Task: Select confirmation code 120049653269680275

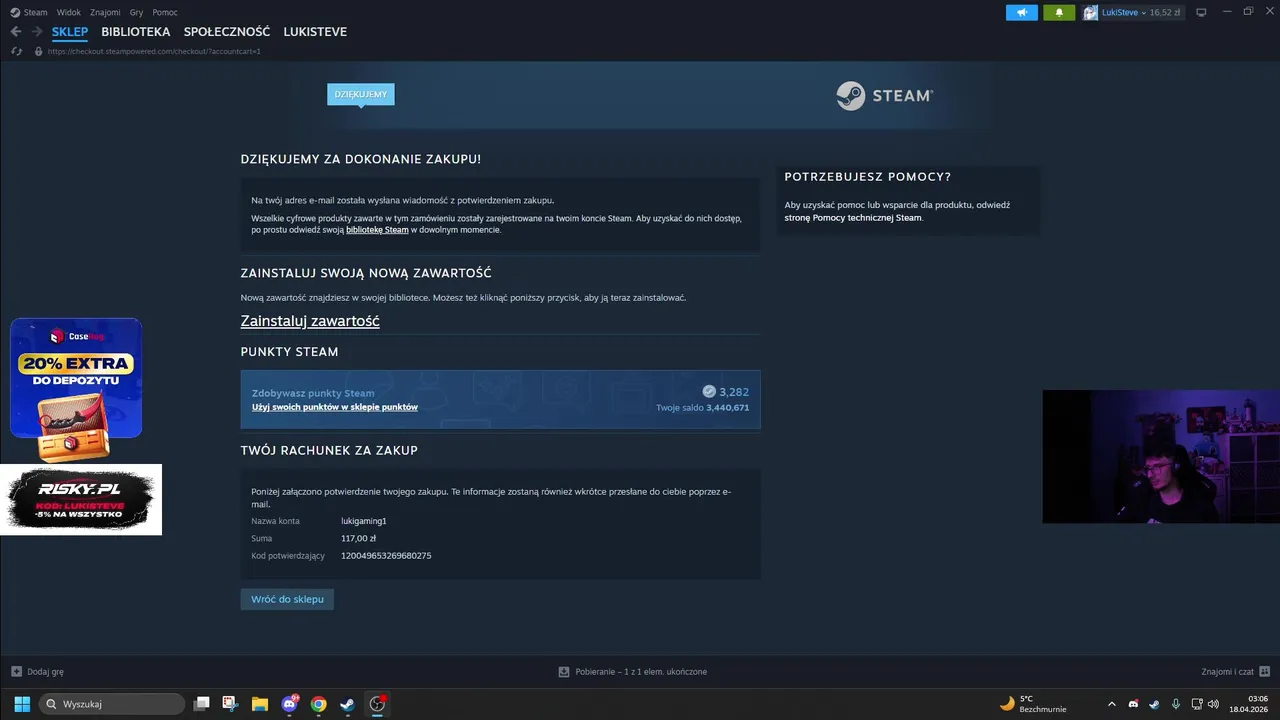Action: coord(386,555)
